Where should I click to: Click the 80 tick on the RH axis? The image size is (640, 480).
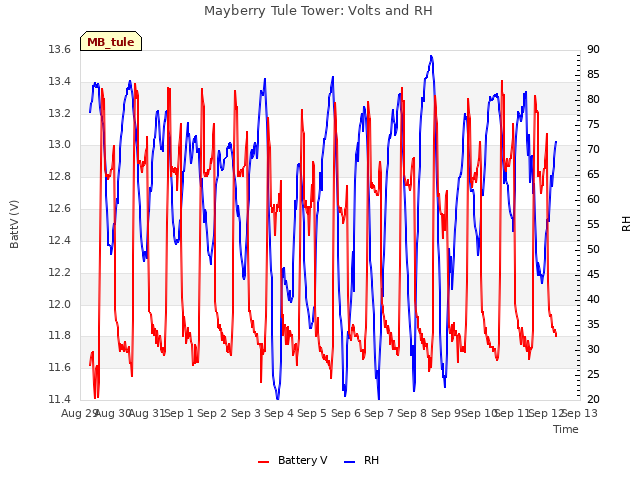click(x=593, y=99)
